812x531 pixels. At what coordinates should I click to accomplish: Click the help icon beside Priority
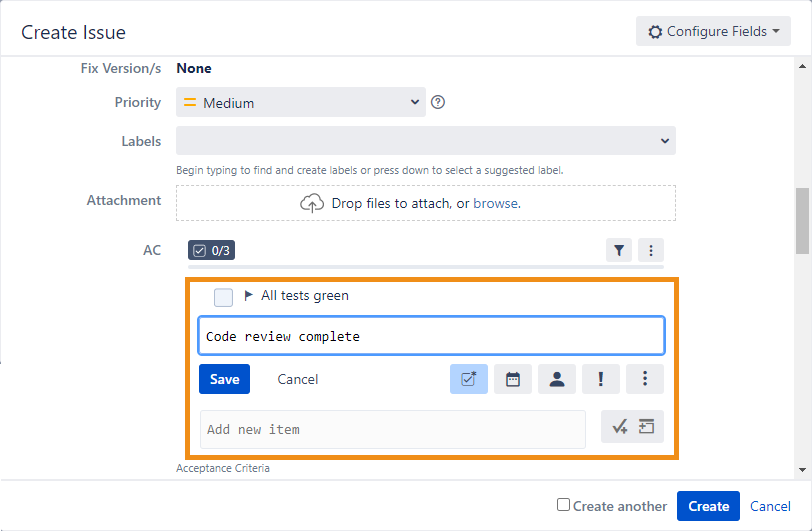tap(437, 102)
